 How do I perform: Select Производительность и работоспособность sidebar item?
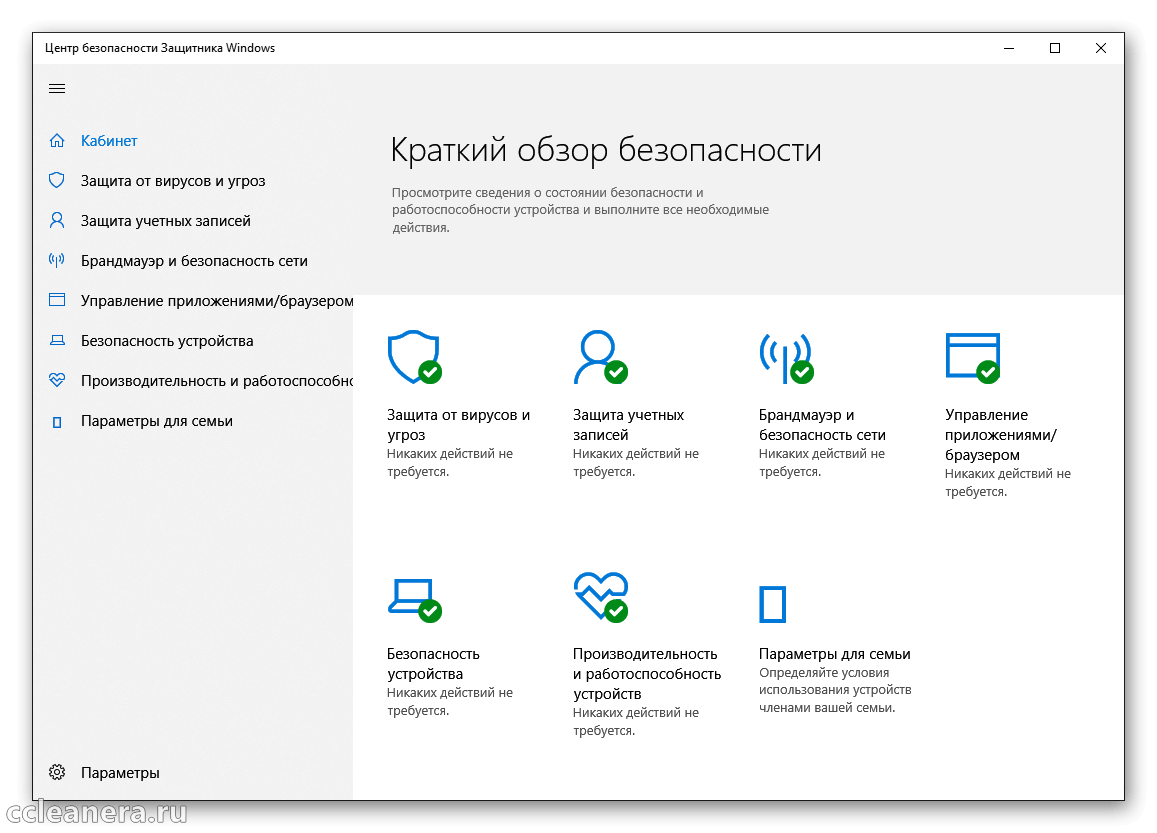[217, 381]
